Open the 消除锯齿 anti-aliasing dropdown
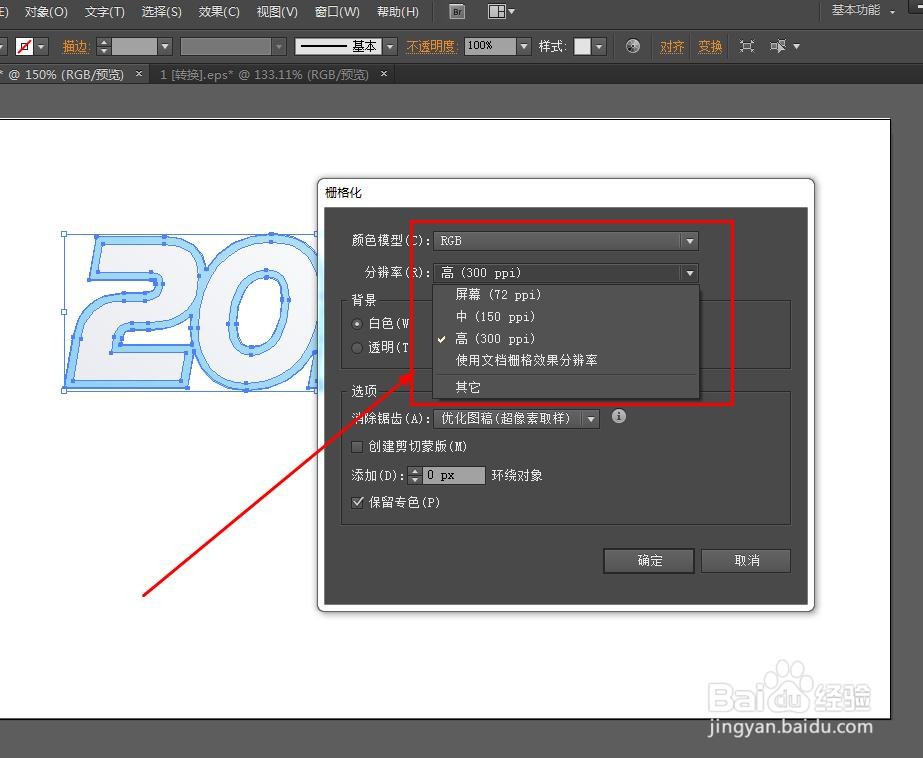 pyautogui.click(x=590, y=418)
